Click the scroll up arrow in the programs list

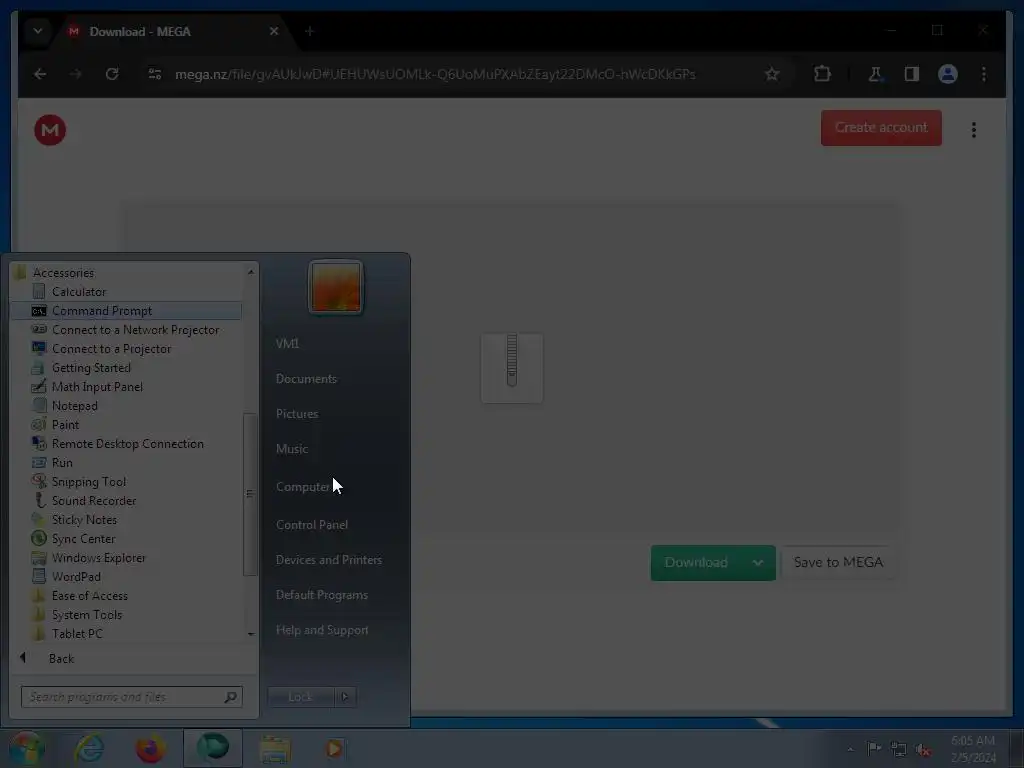click(251, 272)
